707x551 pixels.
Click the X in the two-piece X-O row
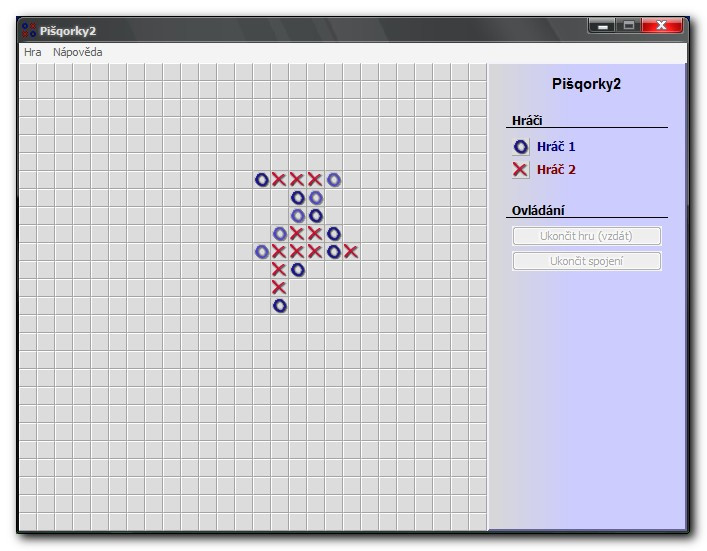279,270
